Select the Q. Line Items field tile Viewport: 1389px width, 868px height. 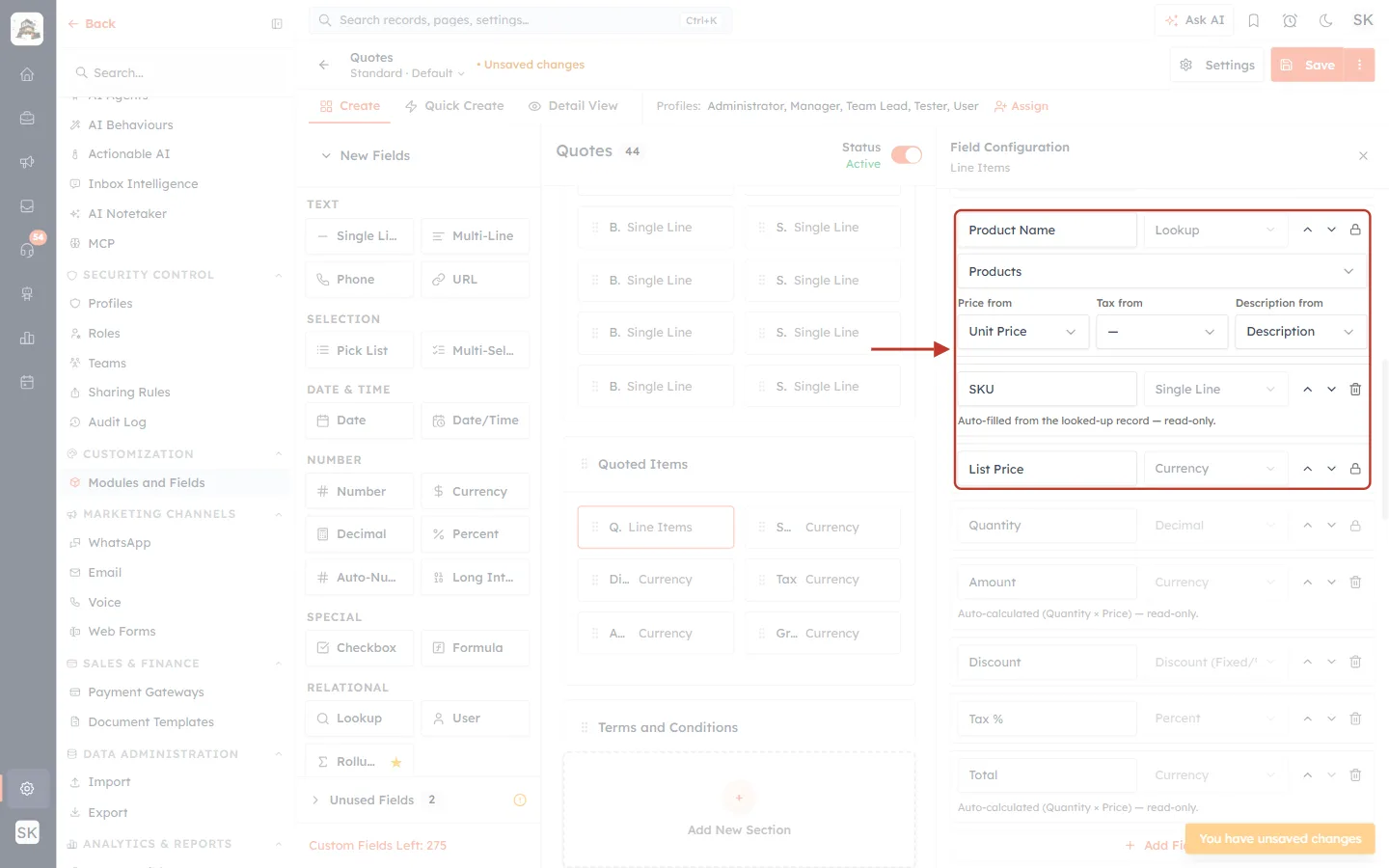pyautogui.click(x=656, y=528)
